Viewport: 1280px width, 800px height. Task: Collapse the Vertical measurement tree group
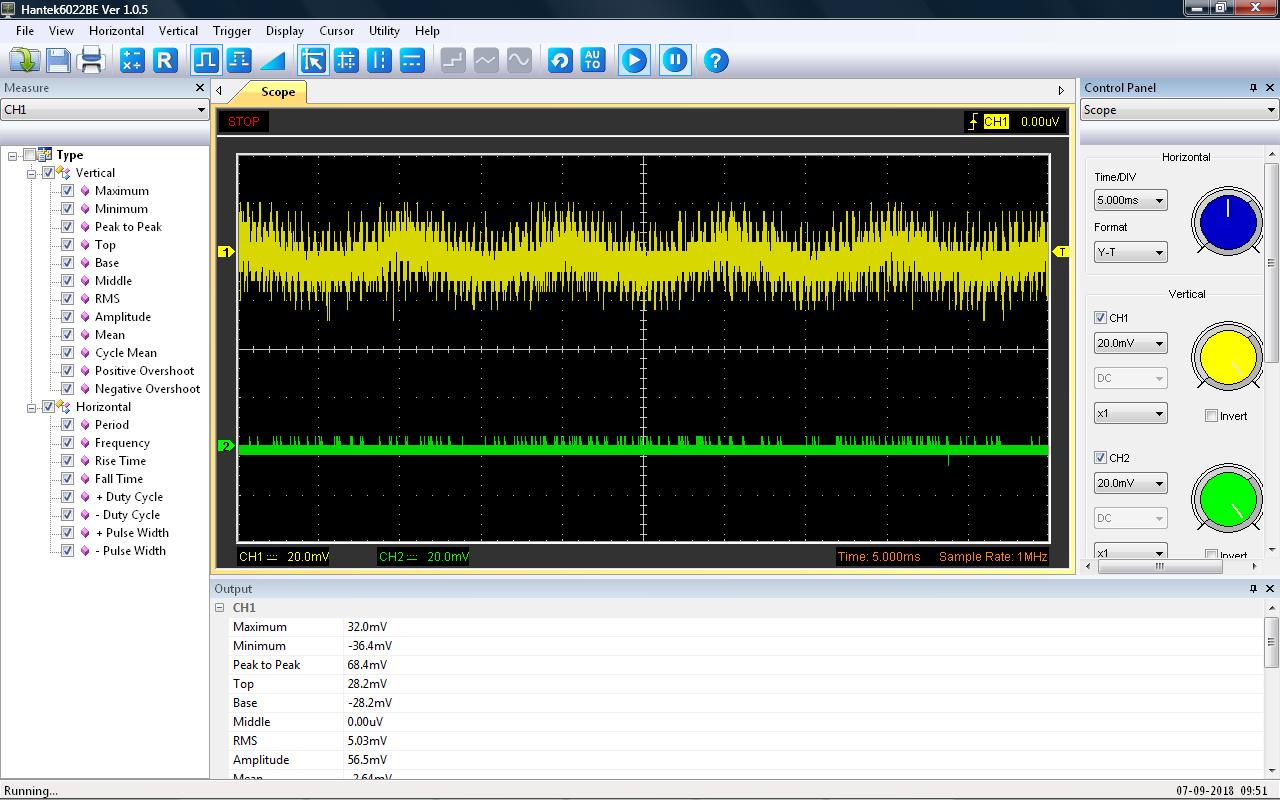[31, 173]
